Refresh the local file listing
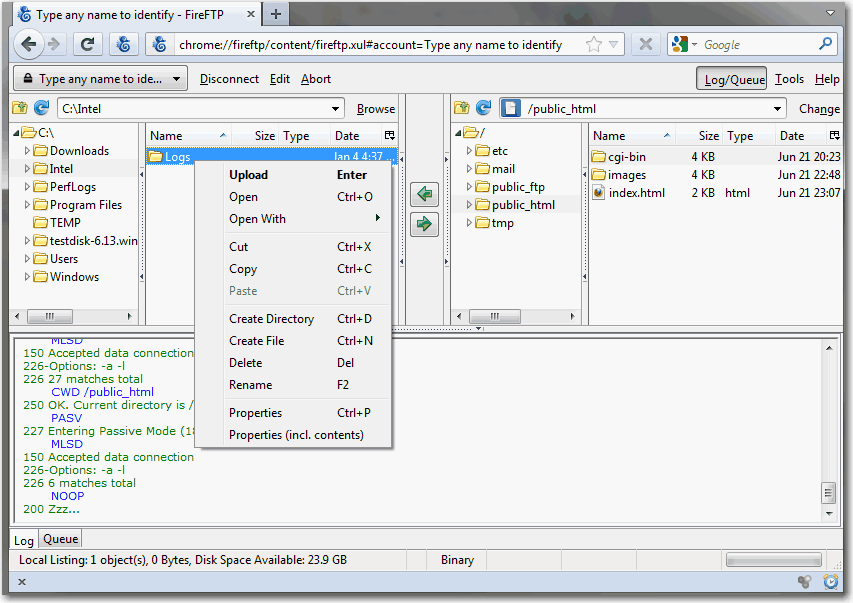The height and width of the screenshot is (603, 853). tap(42, 108)
